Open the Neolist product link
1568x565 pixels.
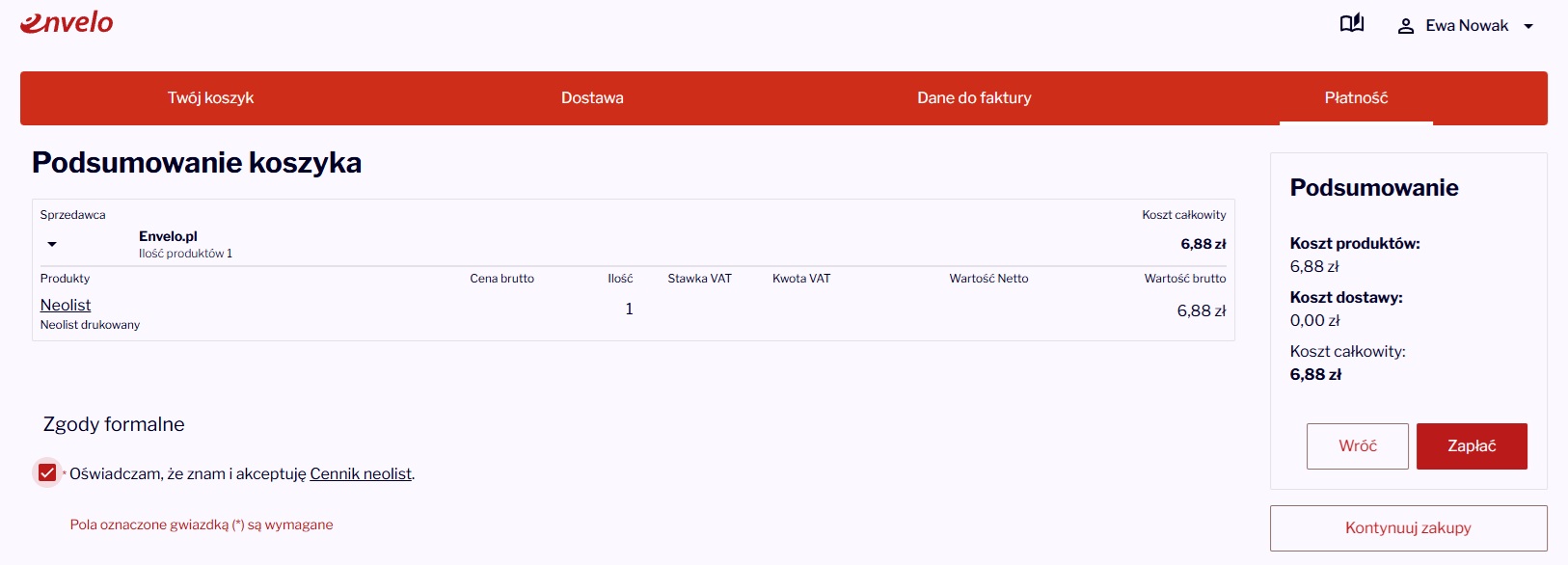[66, 305]
